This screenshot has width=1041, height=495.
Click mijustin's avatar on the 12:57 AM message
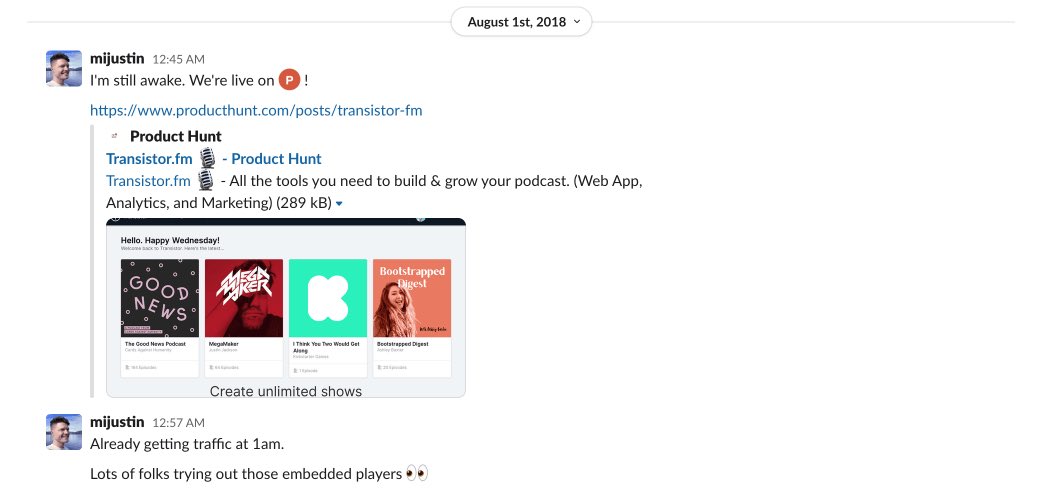tap(64, 432)
